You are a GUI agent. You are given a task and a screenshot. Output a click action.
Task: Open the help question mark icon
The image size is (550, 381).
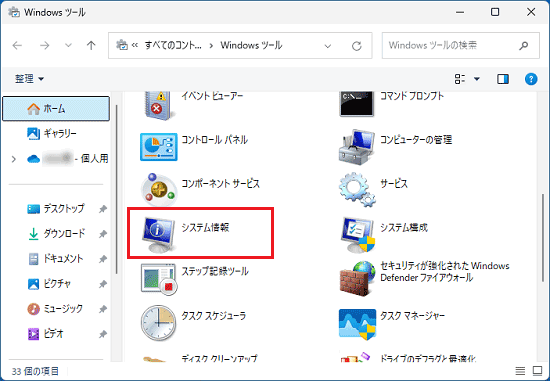(531, 79)
